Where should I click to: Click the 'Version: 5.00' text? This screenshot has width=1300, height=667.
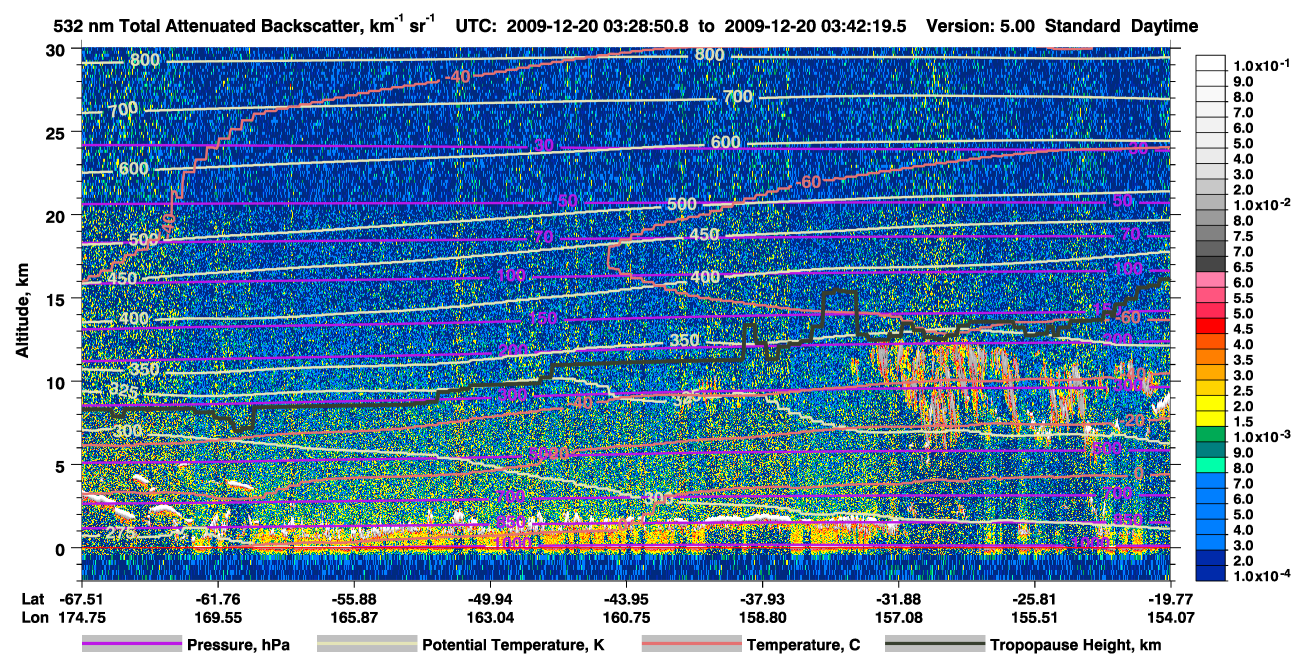(x=982, y=27)
